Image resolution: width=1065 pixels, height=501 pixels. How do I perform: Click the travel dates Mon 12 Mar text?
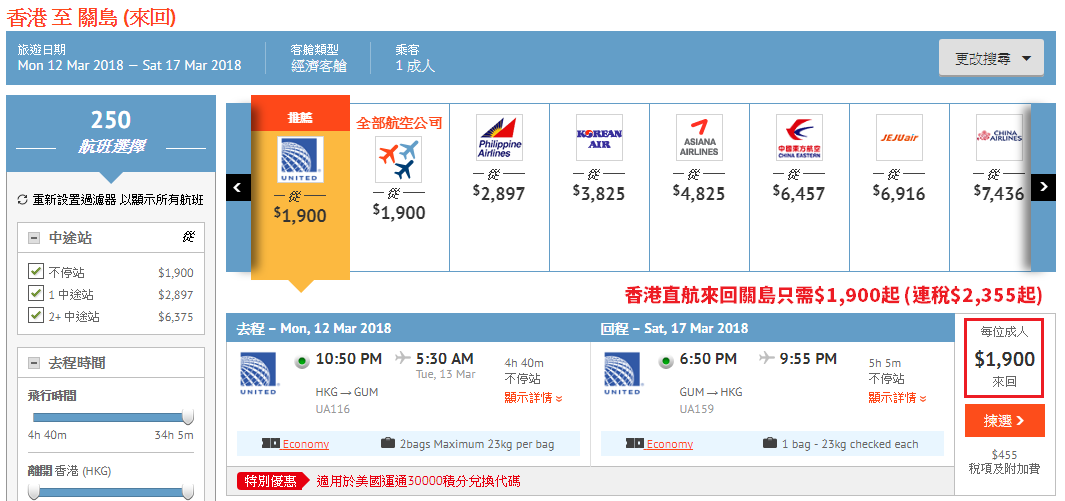(130, 65)
